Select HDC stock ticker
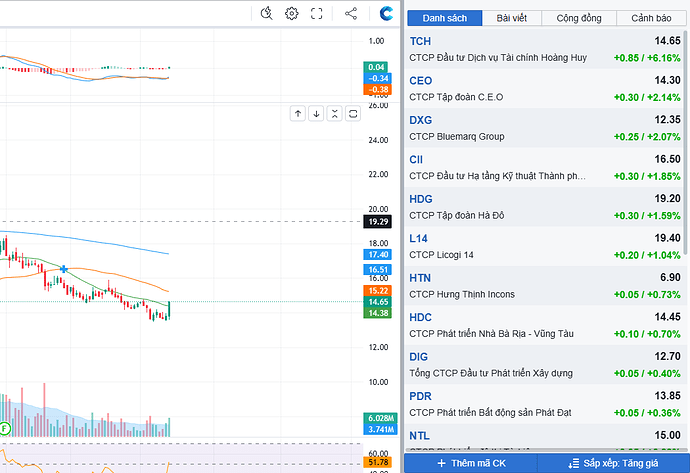 point(420,317)
